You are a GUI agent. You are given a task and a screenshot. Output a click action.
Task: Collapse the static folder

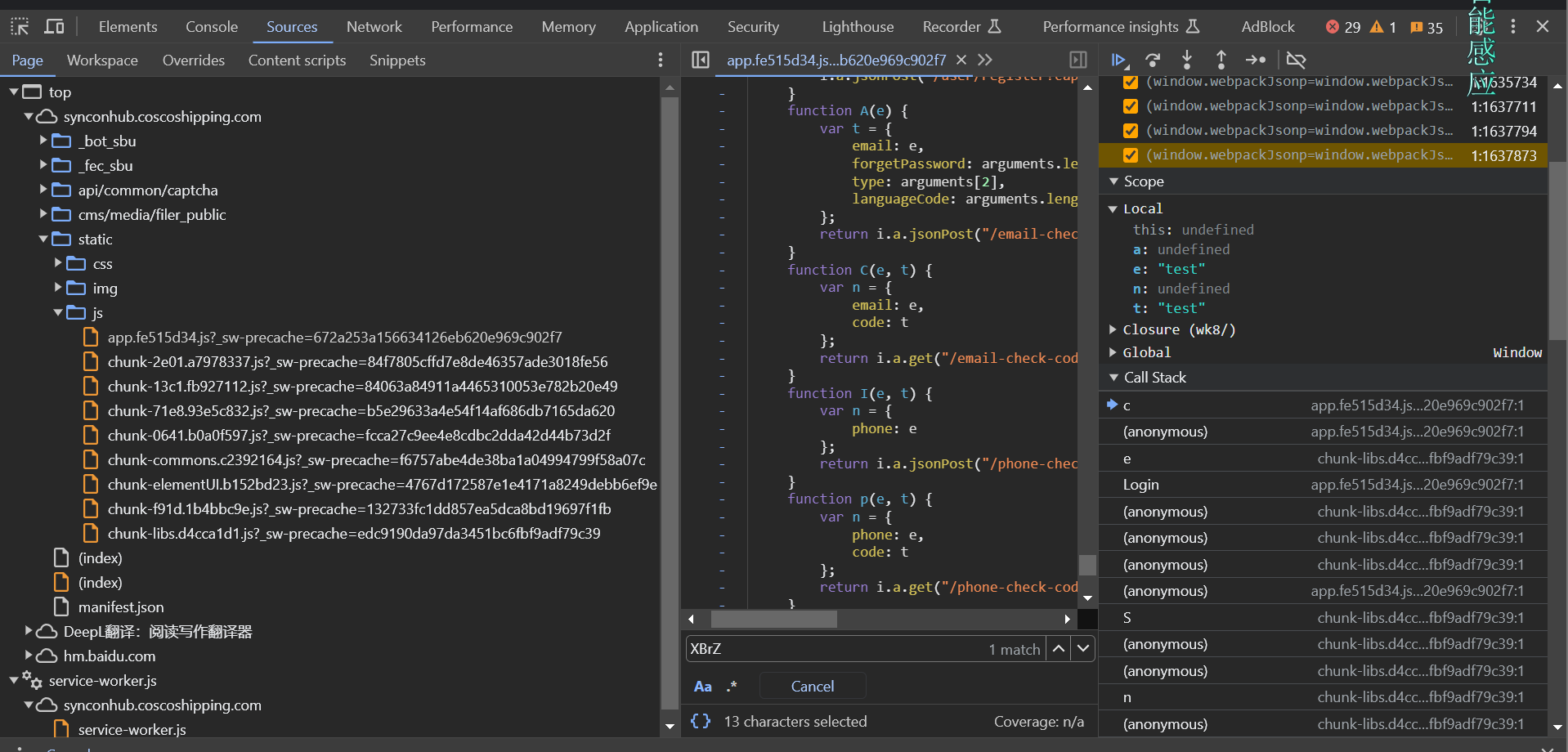click(43, 239)
